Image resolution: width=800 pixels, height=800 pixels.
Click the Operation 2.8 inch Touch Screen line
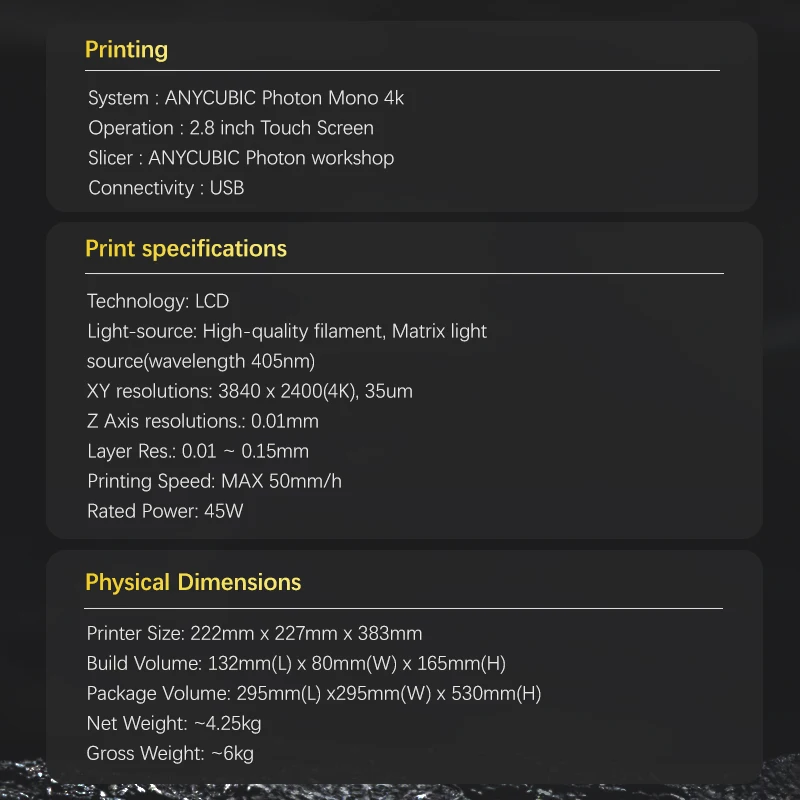coord(231,128)
